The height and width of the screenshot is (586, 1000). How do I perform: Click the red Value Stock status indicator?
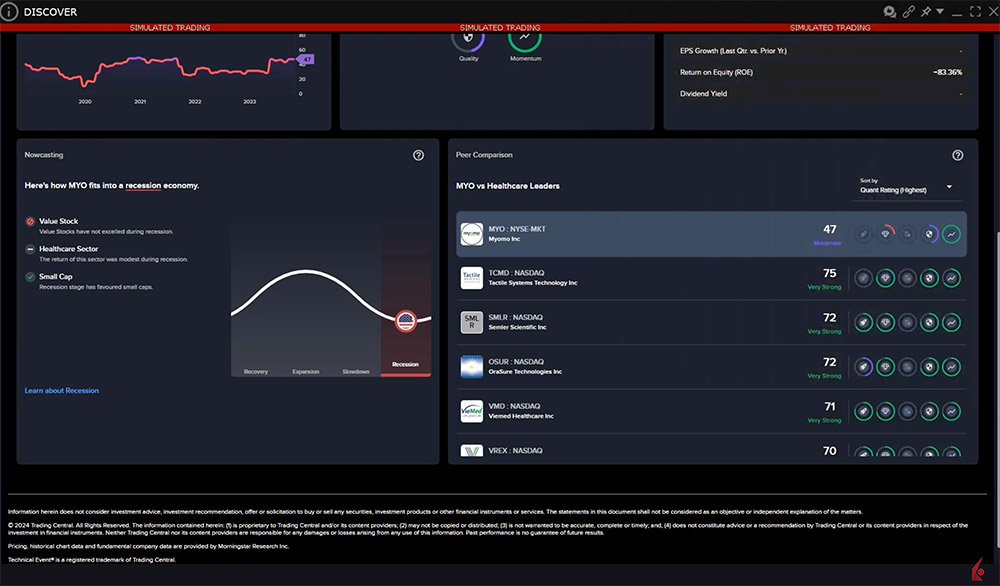coord(30,221)
